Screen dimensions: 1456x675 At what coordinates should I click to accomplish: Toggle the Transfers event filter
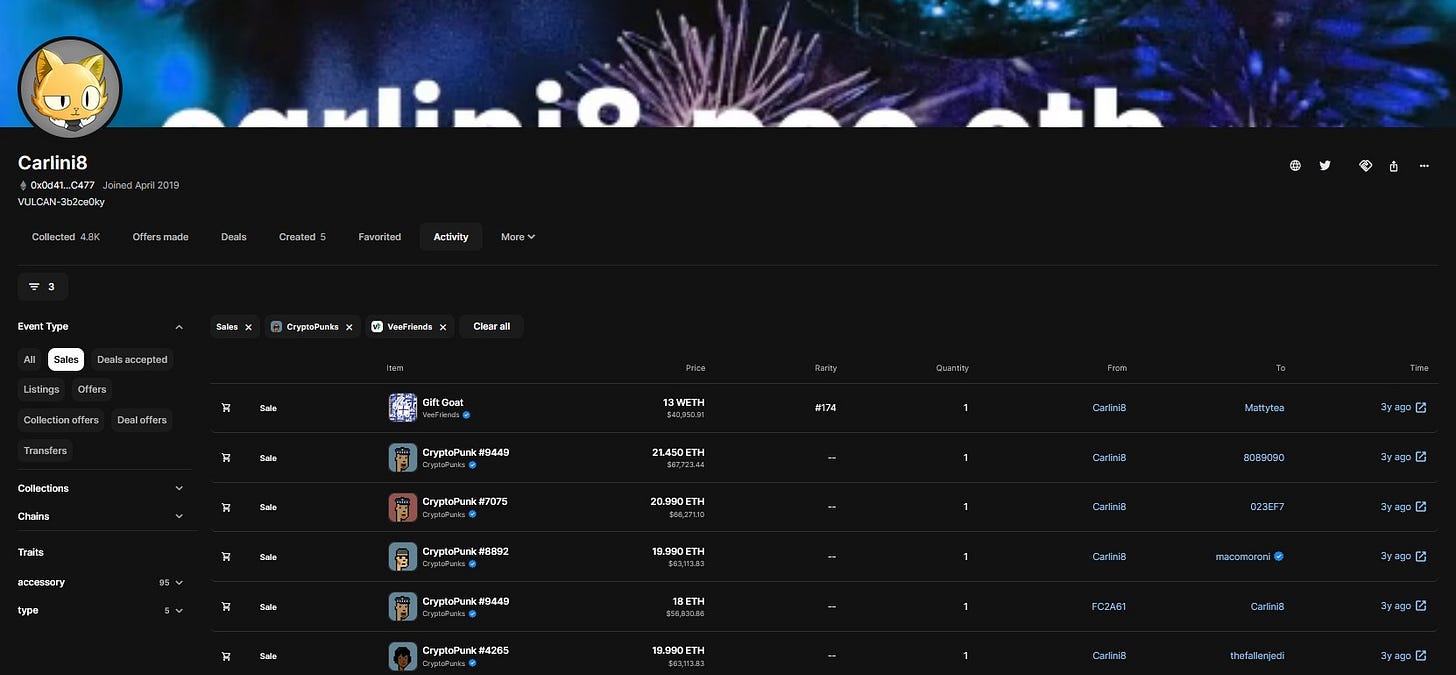point(45,450)
